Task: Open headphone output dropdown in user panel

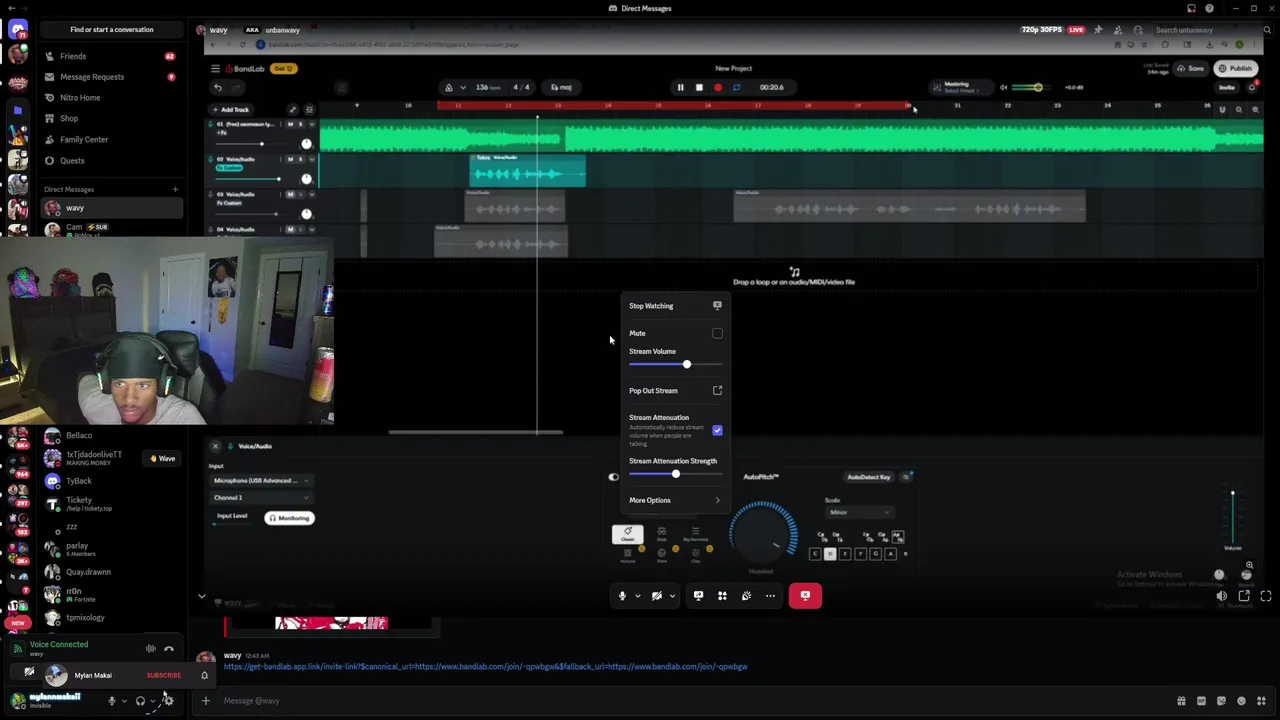Action: pyautogui.click(x=153, y=701)
